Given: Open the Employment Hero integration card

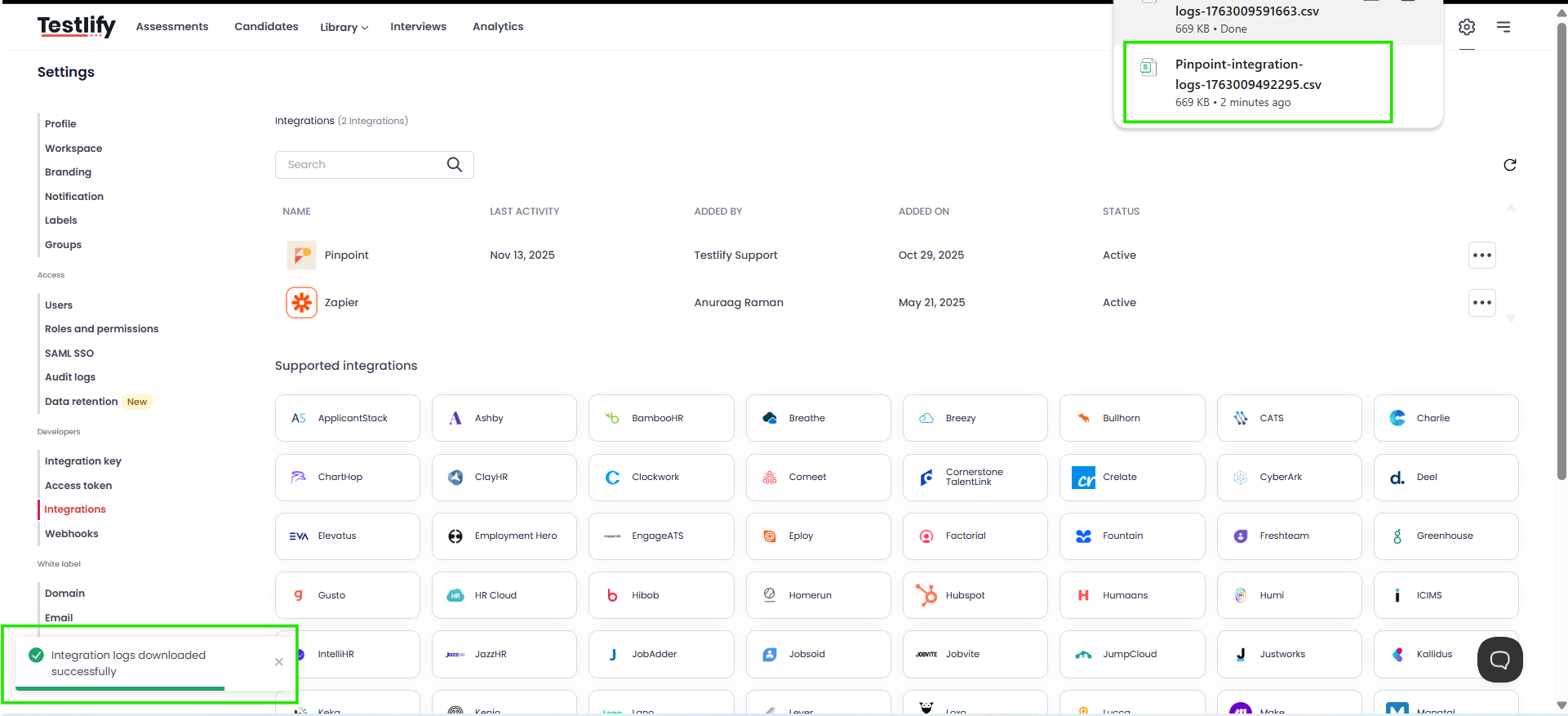Looking at the screenshot, I should [x=504, y=536].
